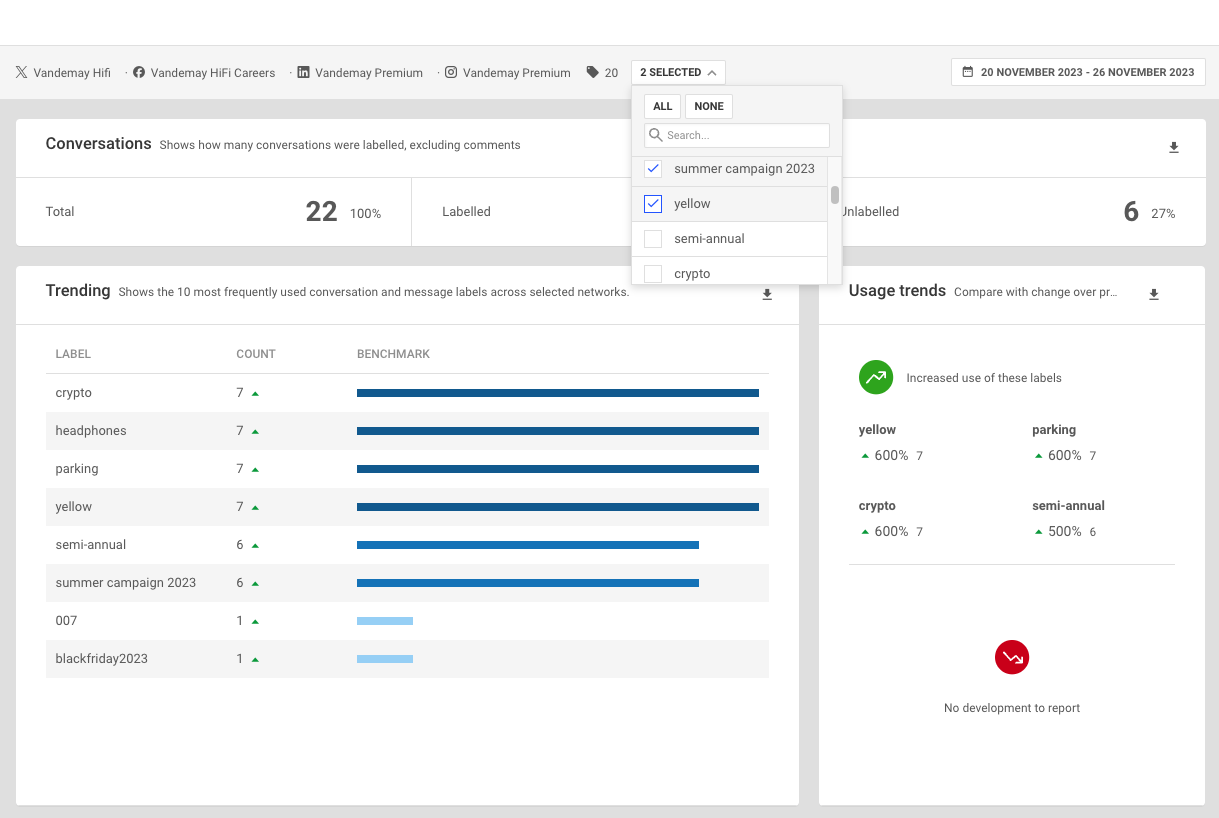Click the Total conversations value 22
Image resolution: width=1219 pixels, height=818 pixels.
click(321, 211)
